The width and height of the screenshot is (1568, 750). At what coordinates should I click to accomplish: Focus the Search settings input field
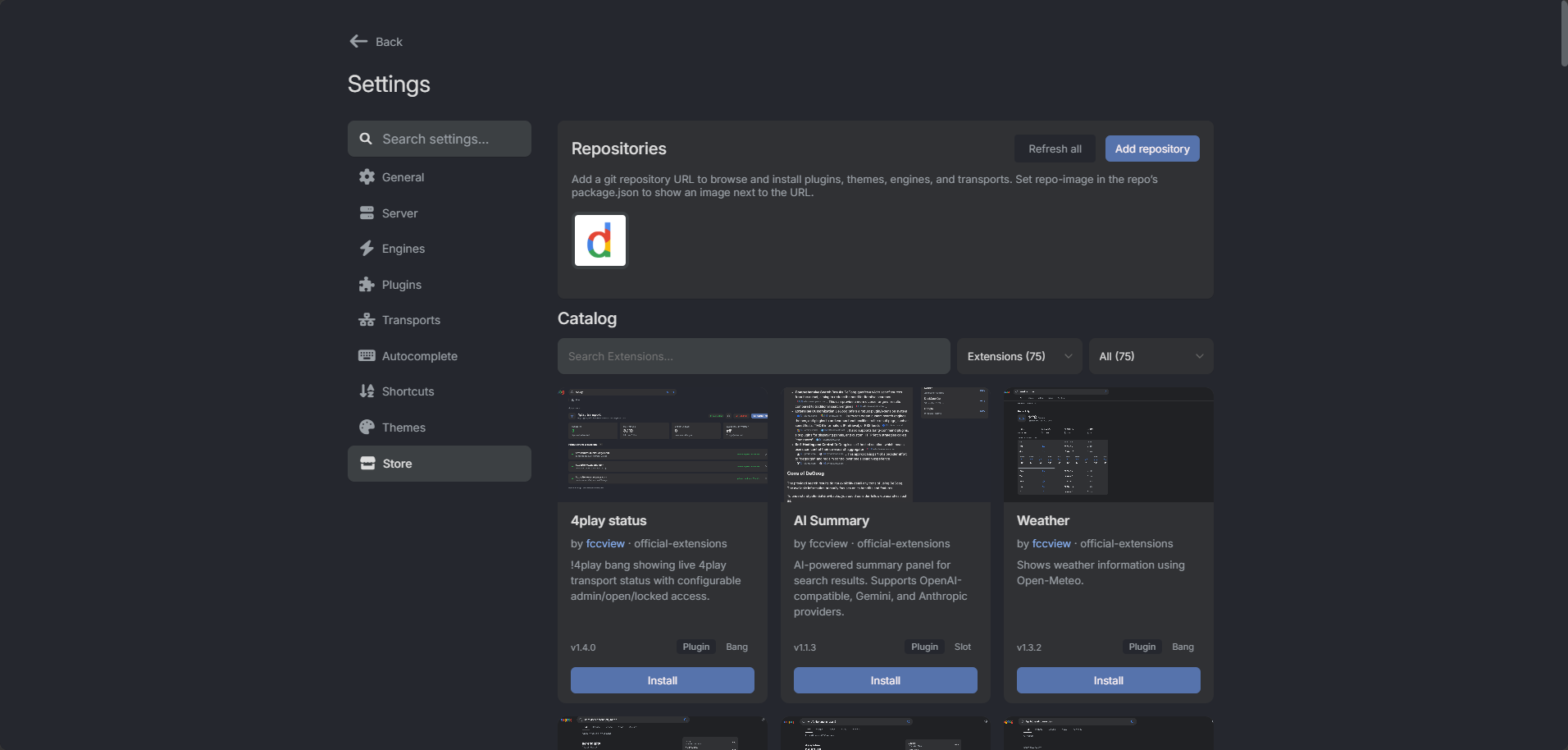coord(440,139)
